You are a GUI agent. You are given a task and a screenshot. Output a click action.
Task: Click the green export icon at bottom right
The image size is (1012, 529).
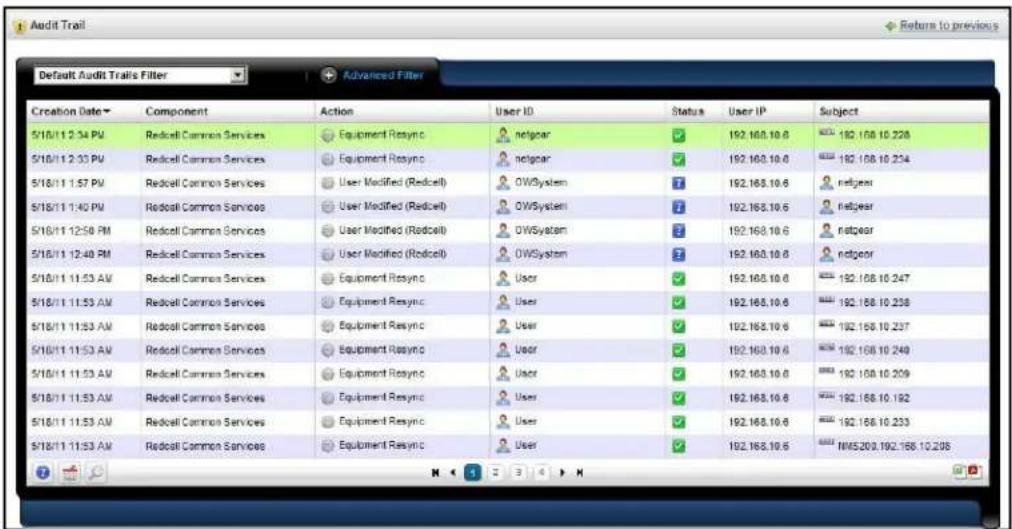(x=959, y=472)
